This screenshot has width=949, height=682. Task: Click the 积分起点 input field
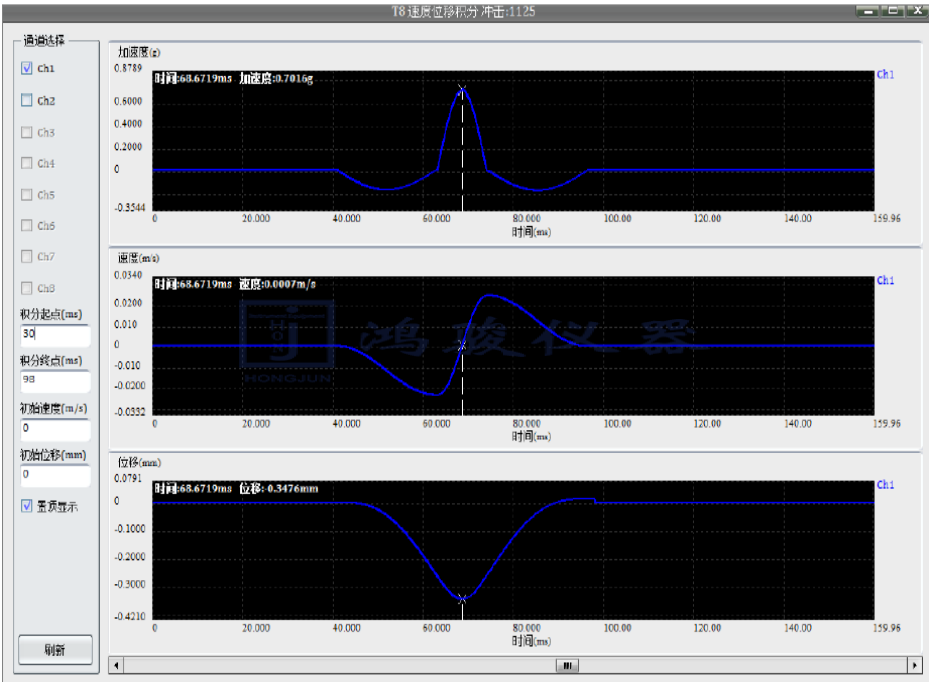pyautogui.click(x=54, y=334)
